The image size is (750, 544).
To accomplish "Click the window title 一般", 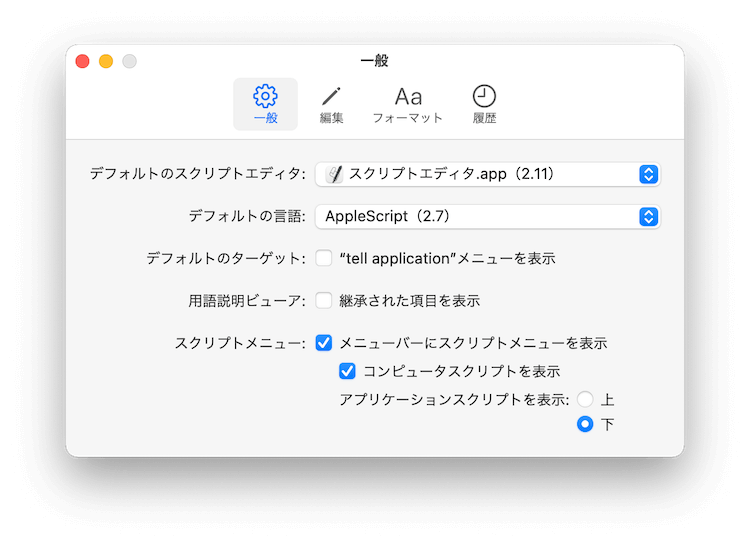I will [374, 61].
